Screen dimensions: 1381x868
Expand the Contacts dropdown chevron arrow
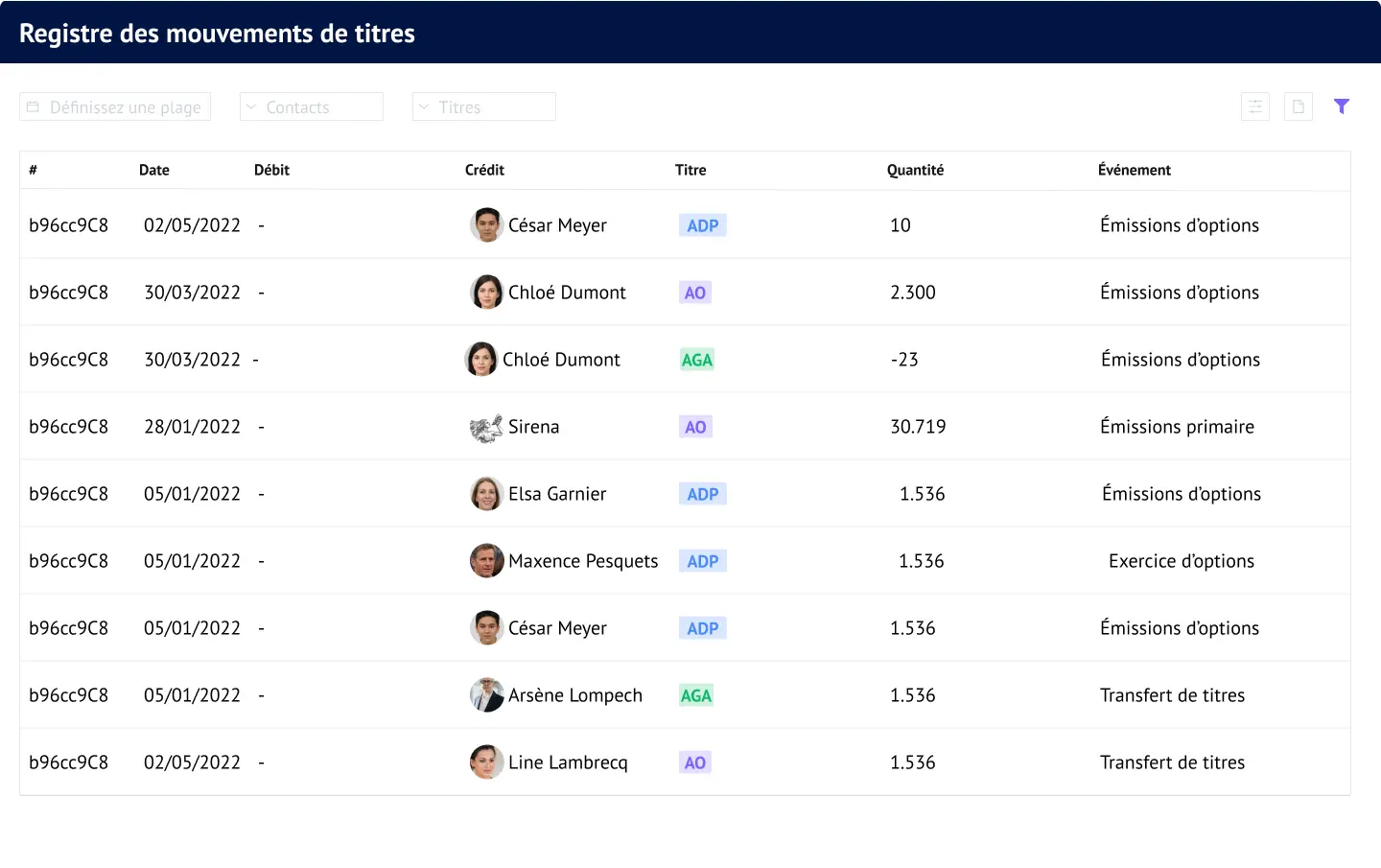[250, 106]
